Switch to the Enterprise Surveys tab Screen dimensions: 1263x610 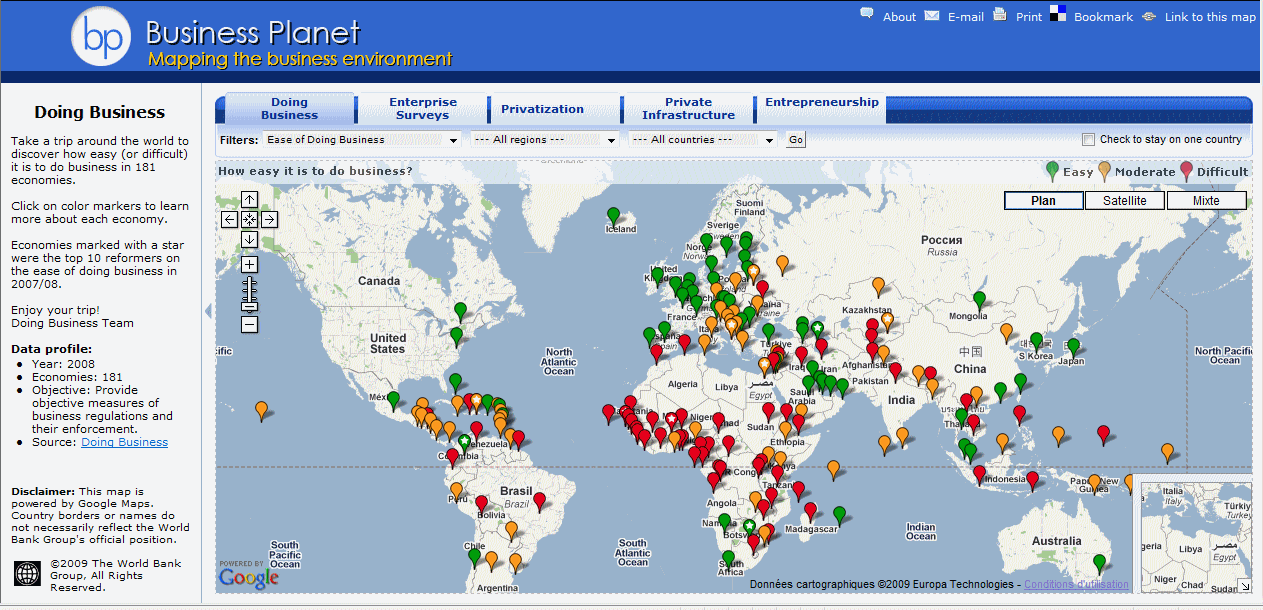423,108
